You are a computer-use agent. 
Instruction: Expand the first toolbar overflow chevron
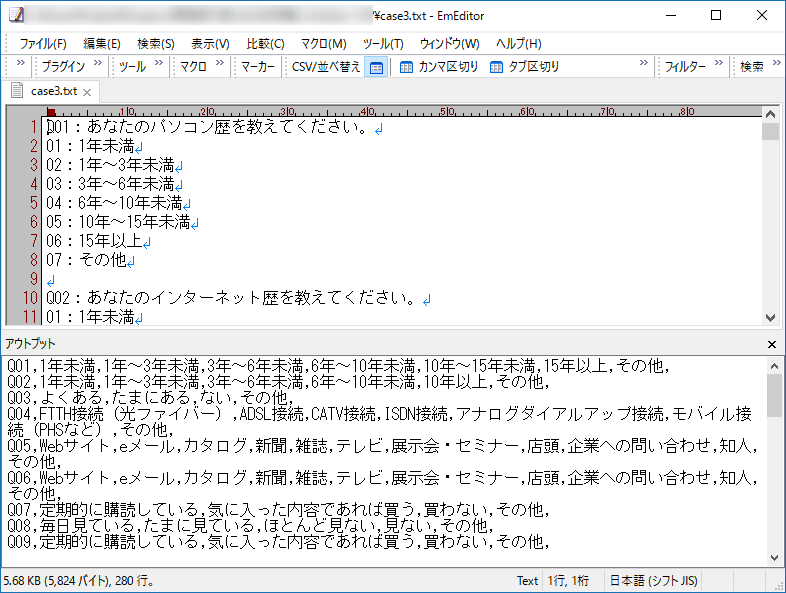click(x=21, y=63)
